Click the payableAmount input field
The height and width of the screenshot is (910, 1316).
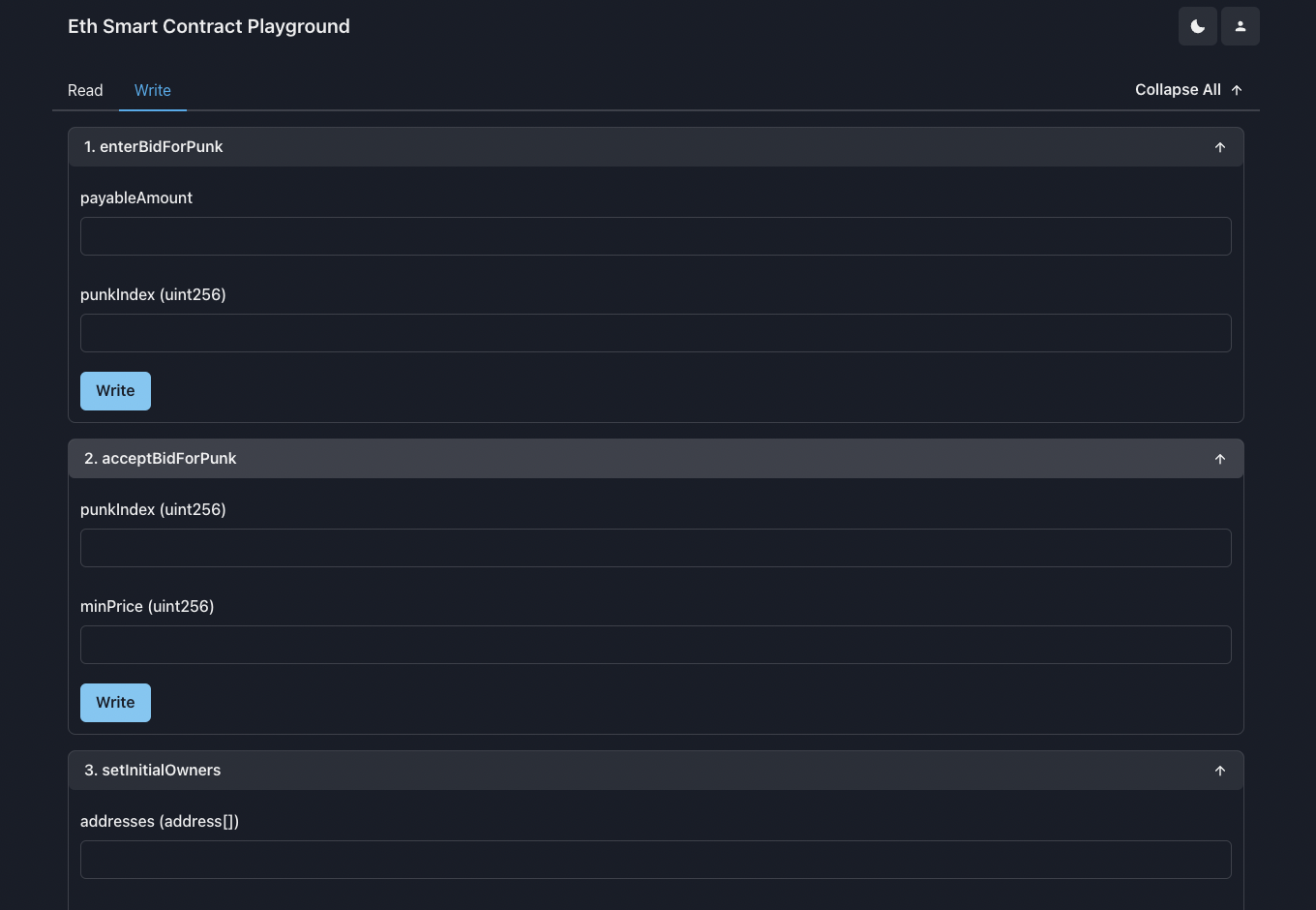[656, 236]
